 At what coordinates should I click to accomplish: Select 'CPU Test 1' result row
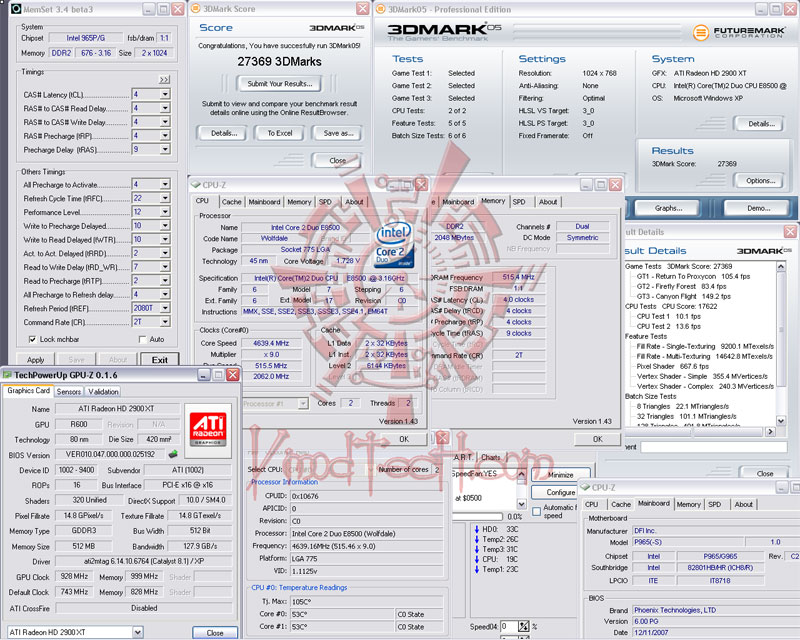[x=668, y=316]
